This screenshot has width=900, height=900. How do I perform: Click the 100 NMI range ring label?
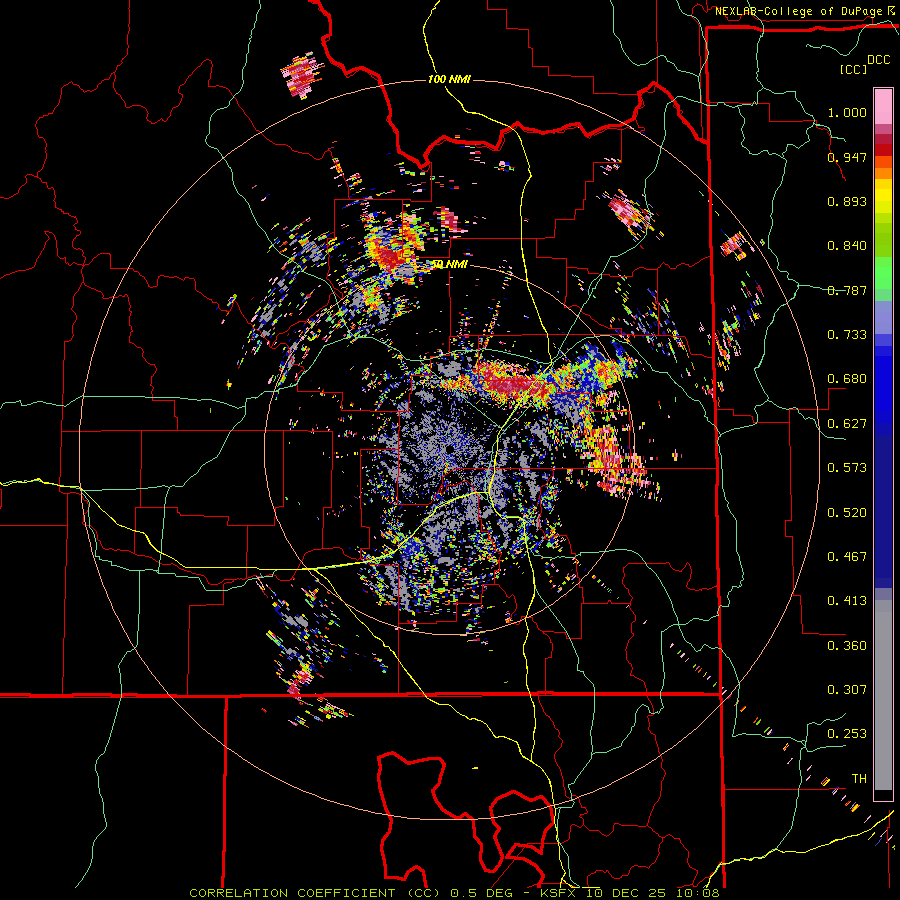pos(449,79)
